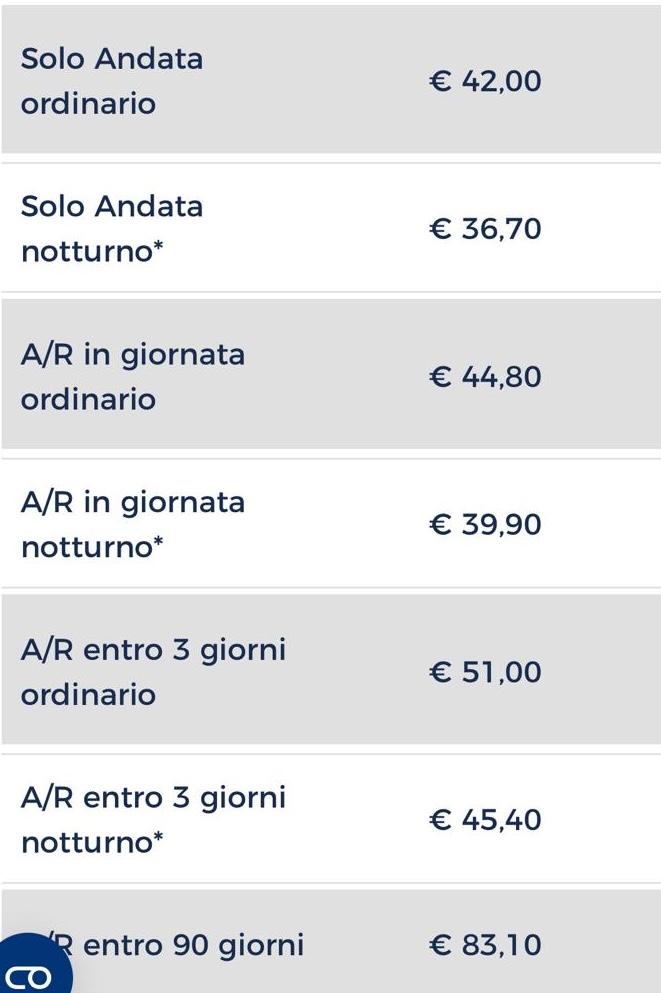The height and width of the screenshot is (993, 661).
Task: Click the € 39,90 price
Action: 485,524
